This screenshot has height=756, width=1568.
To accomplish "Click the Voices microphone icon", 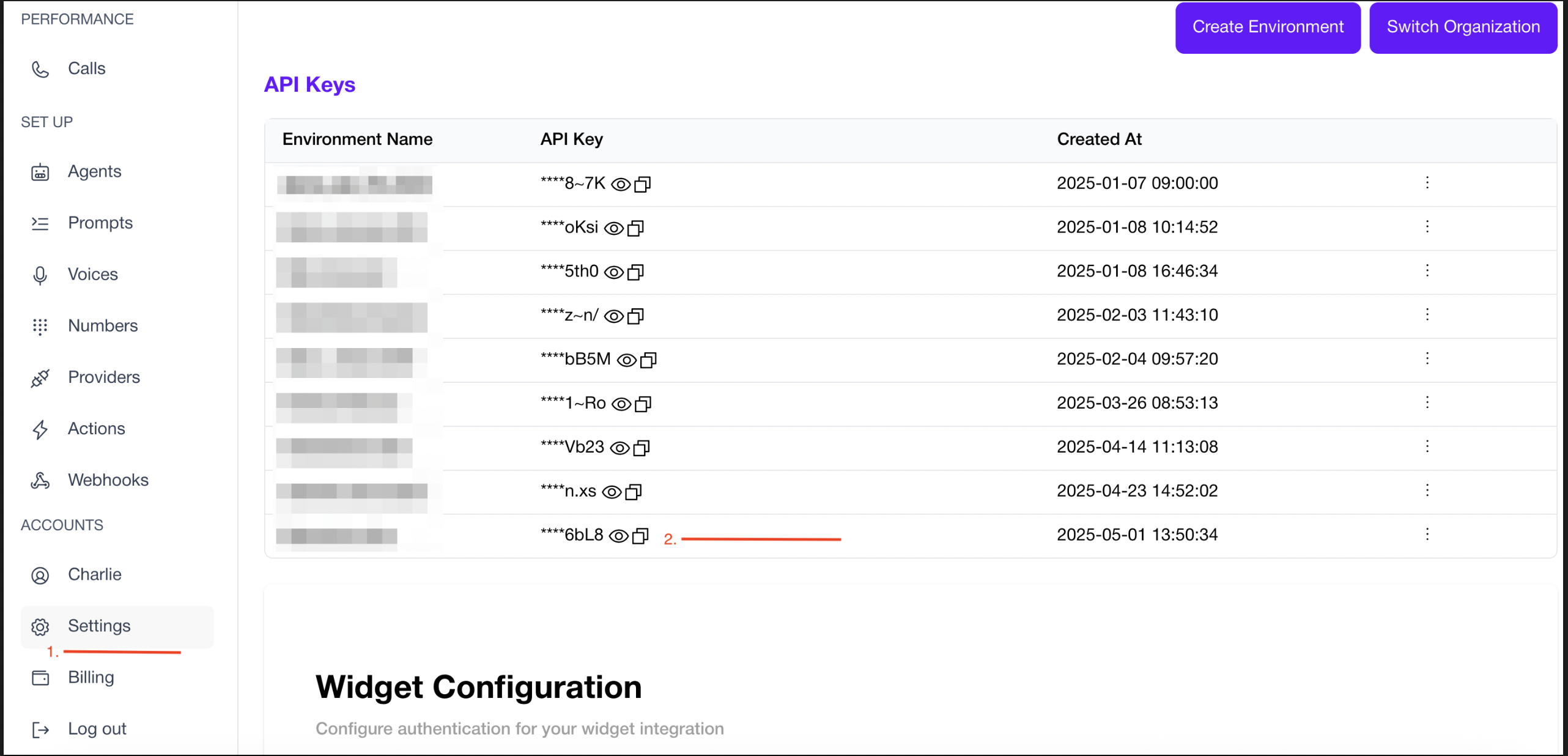I will (x=40, y=276).
